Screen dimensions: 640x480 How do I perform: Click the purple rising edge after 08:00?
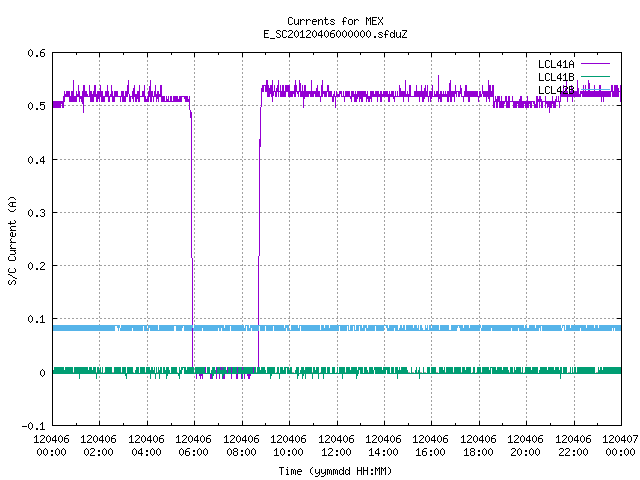coord(259,229)
